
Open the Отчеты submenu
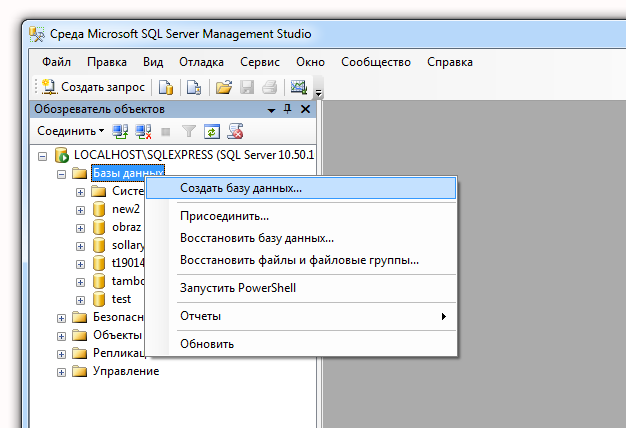point(301,316)
